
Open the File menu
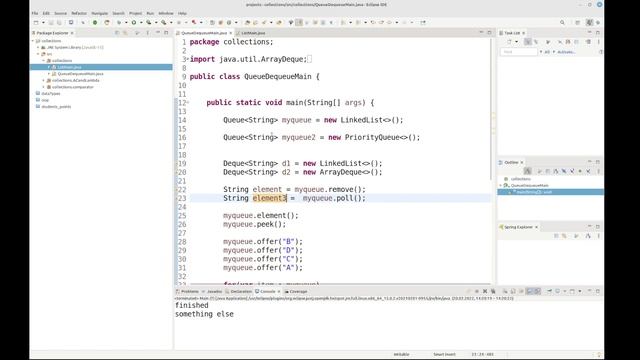click(35, 13)
